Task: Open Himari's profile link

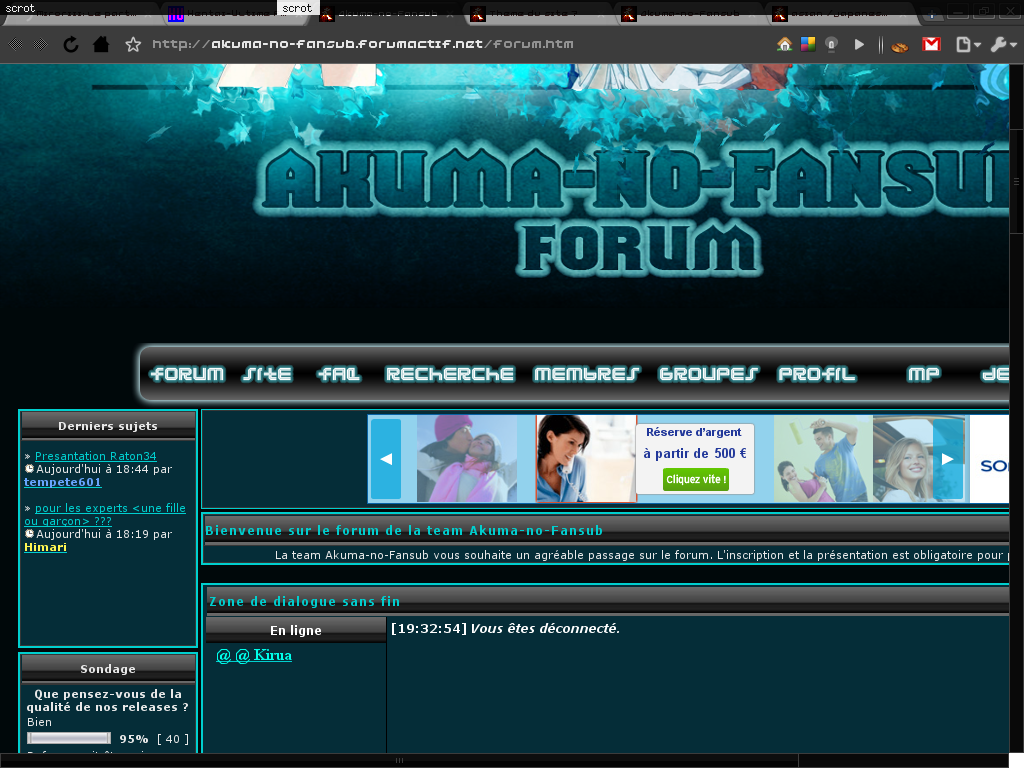Action: (x=45, y=547)
